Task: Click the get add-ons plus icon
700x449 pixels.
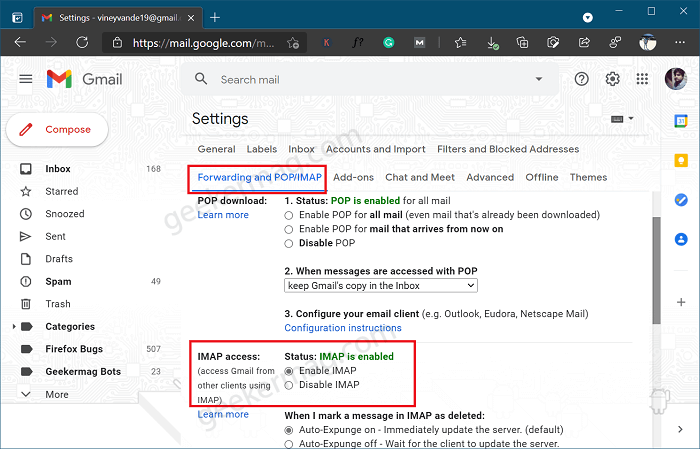Action: [681, 302]
